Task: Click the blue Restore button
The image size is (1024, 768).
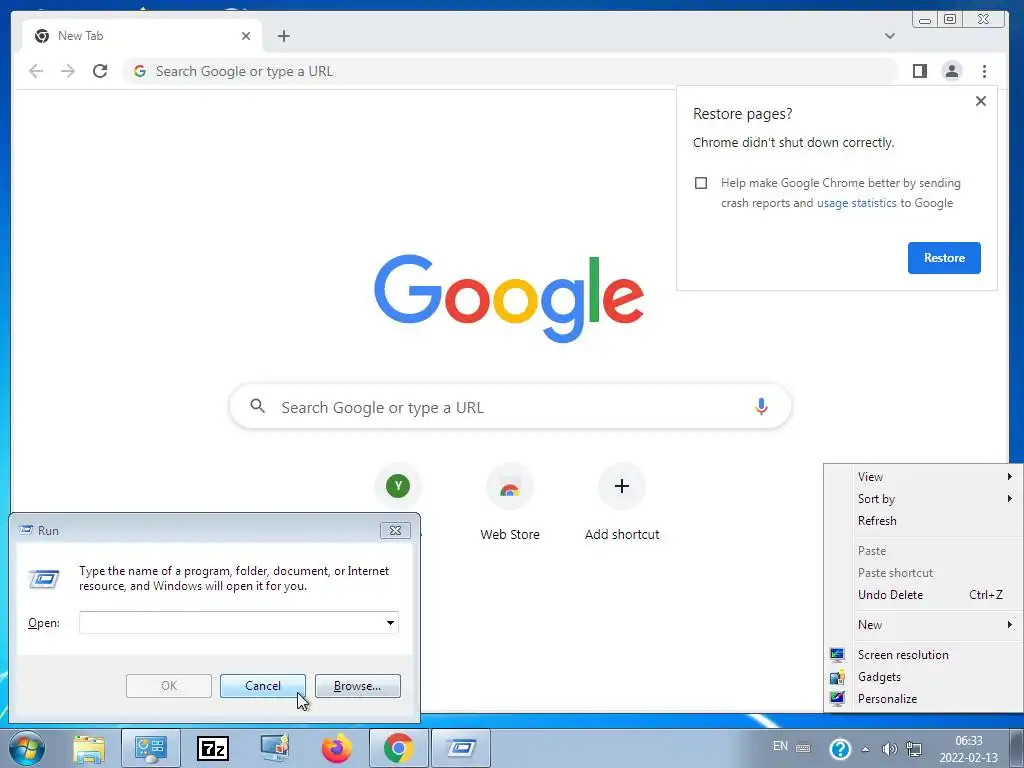Action: pyautogui.click(x=944, y=258)
